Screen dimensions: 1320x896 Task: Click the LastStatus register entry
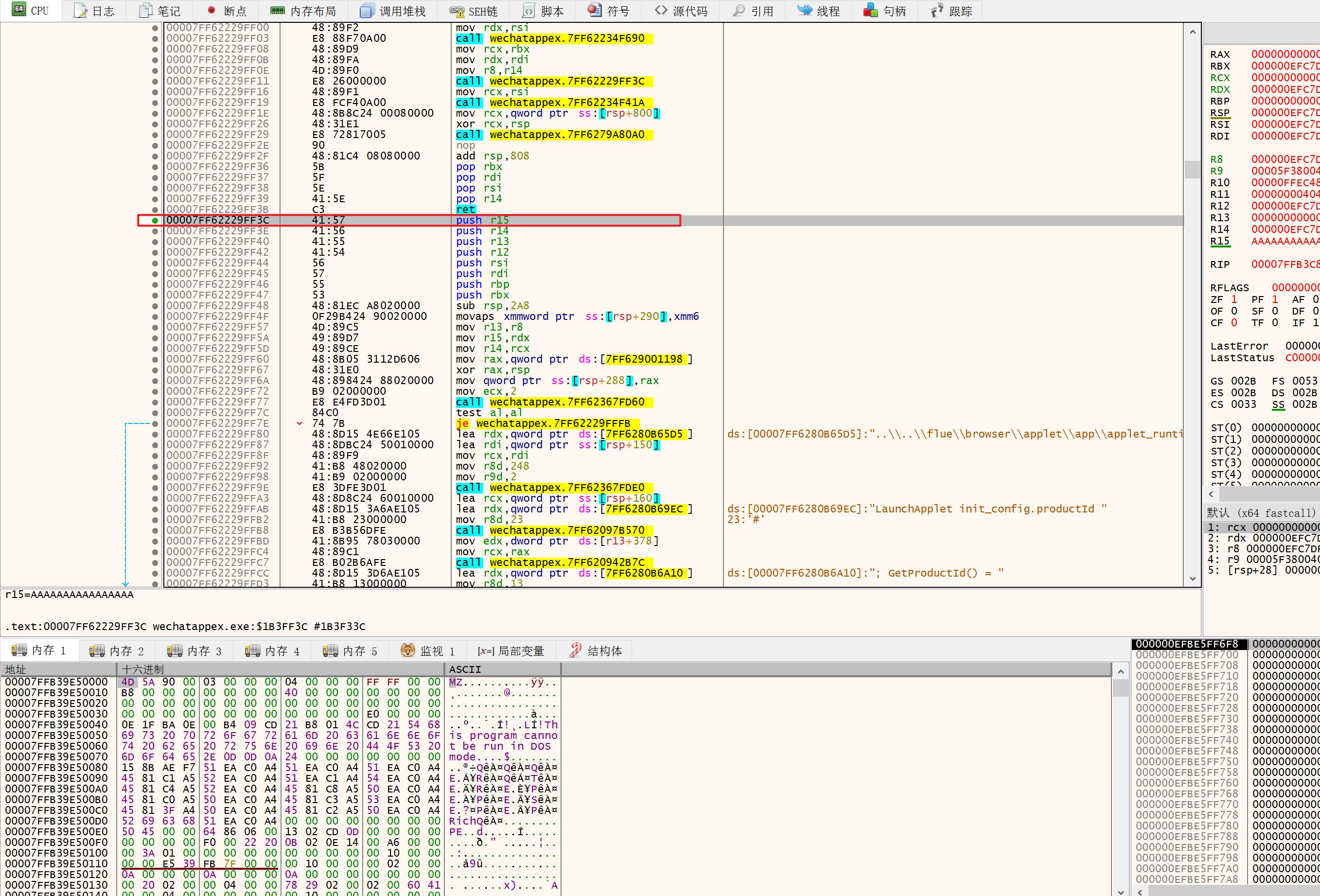(x=1265, y=358)
